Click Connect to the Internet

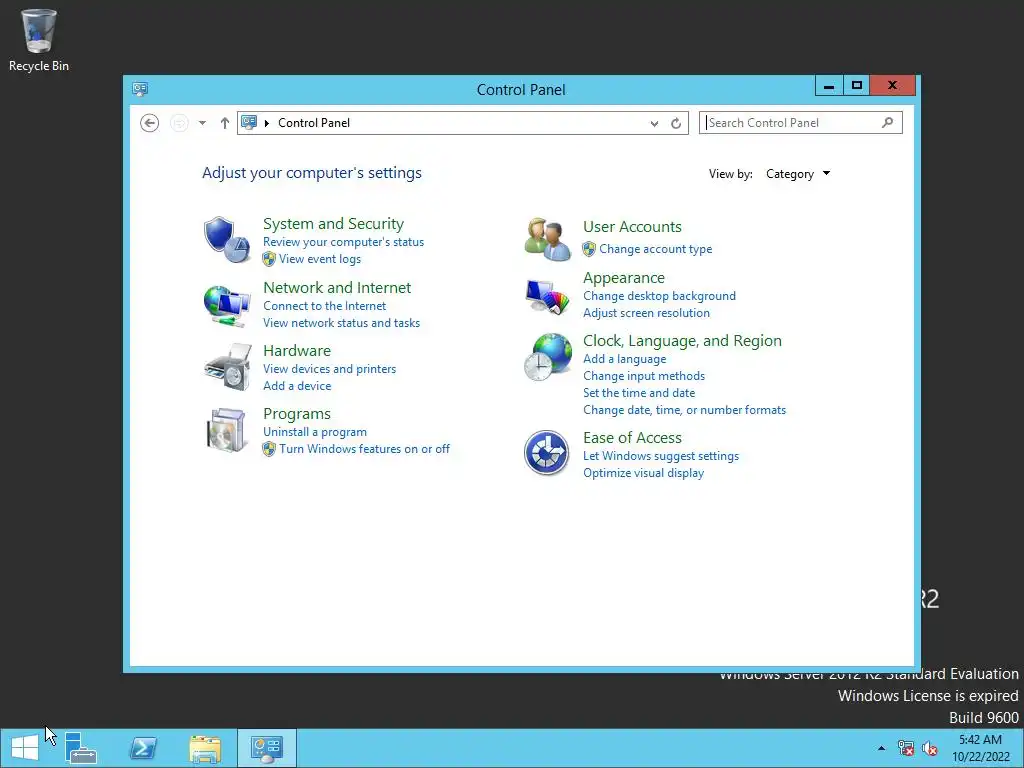coord(325,306)
